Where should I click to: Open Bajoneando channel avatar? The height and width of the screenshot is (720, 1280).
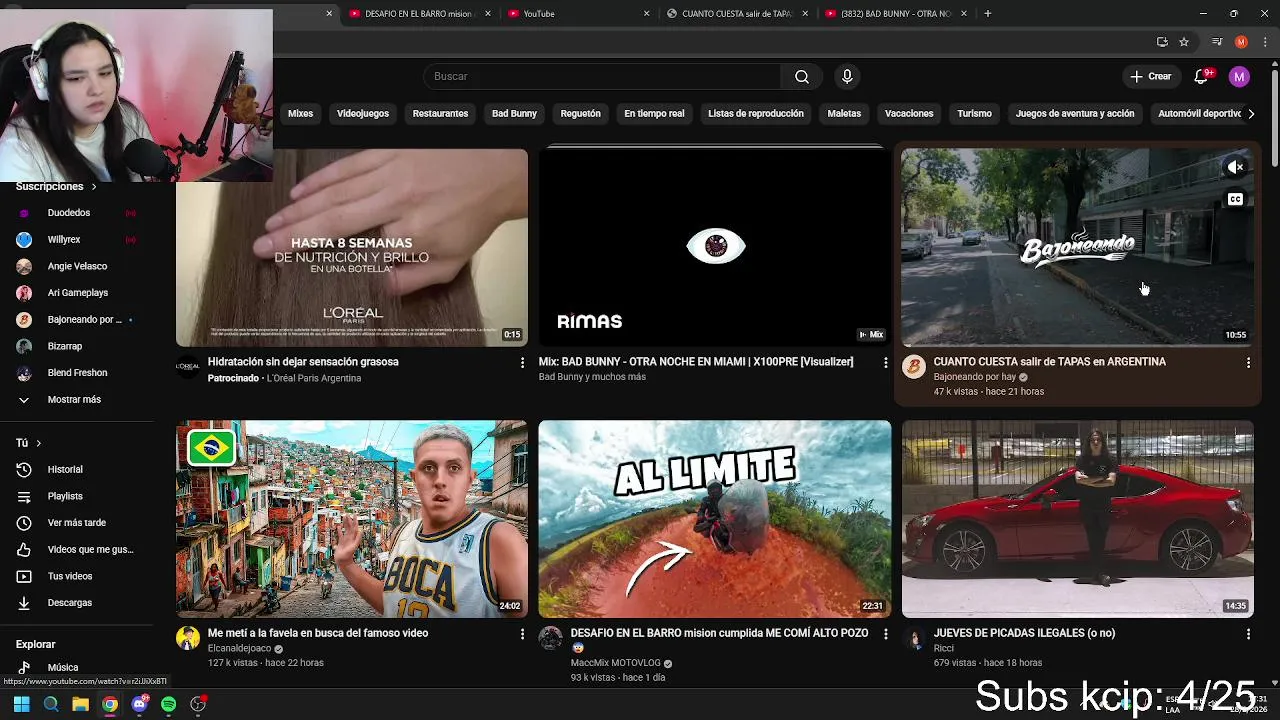pos(913,366)
